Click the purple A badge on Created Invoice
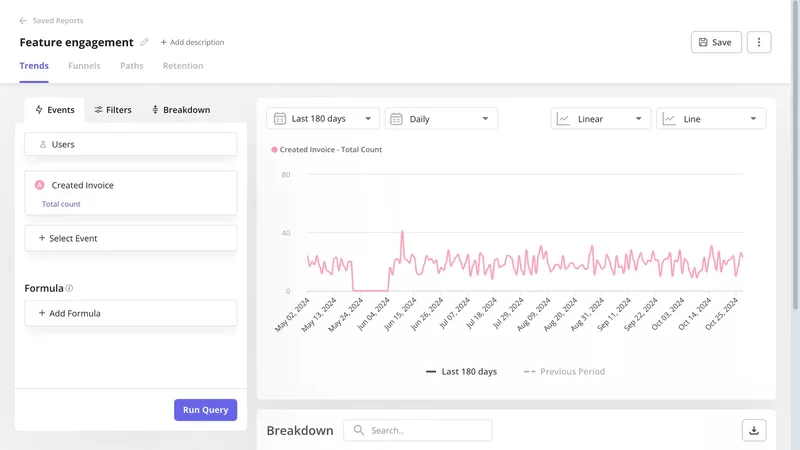This screenshot has width=800, height=450. coord(40,185)
